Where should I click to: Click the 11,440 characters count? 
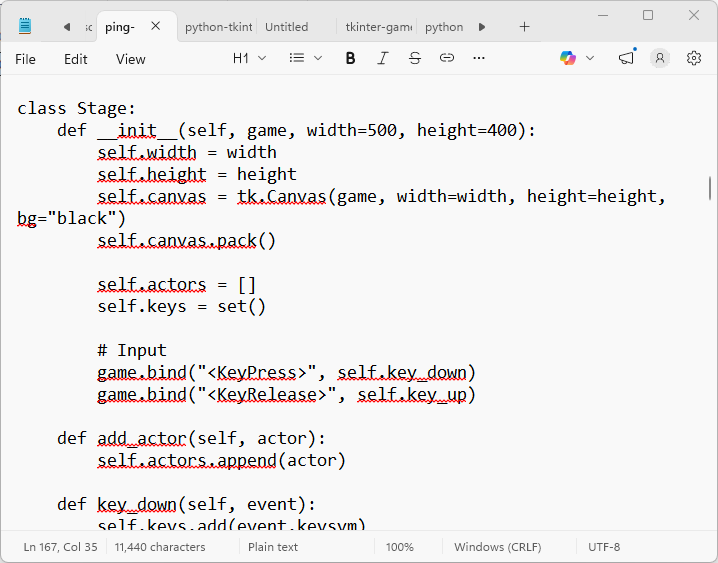pyautogui.click(x=160, y=547)
